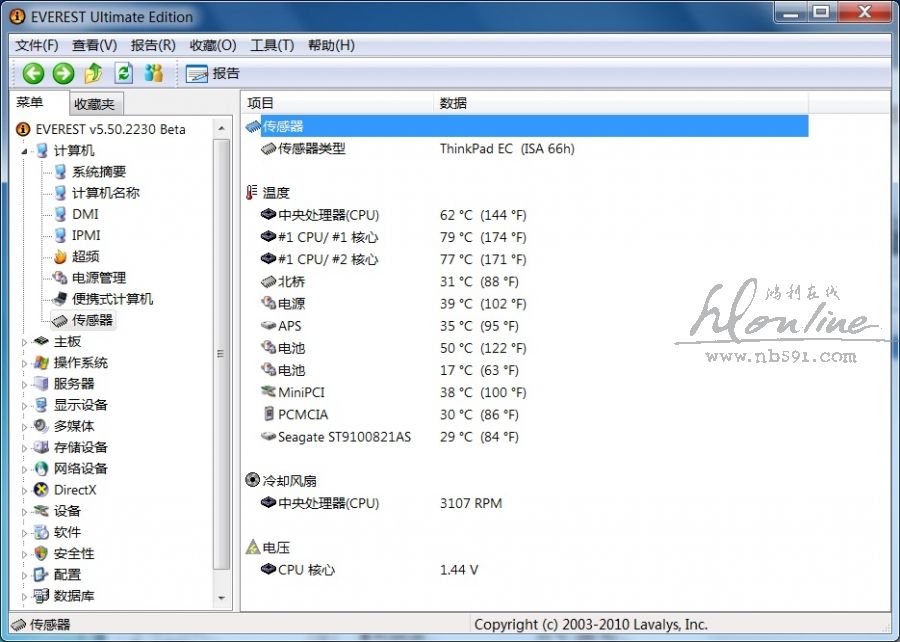
Task: Switch to the 收藏夹 favorites tab
Action: pyautogui.click(x=95, y=104)
